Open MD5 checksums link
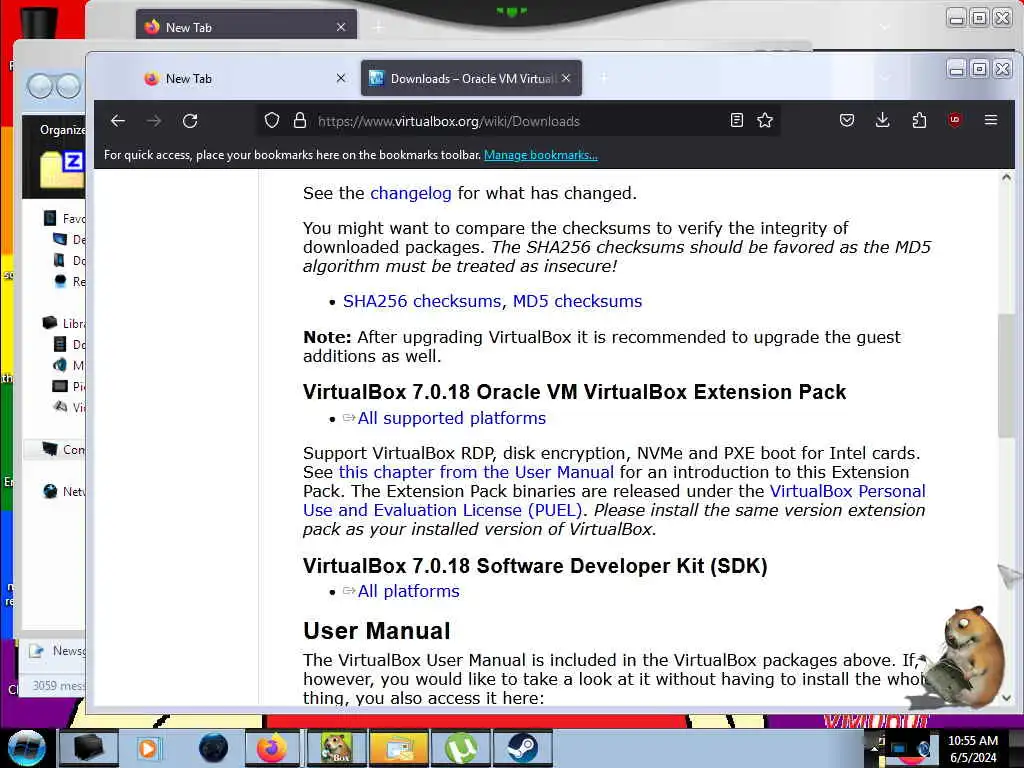The height and width of the screenshot is (768, 1024). (577, 301)
